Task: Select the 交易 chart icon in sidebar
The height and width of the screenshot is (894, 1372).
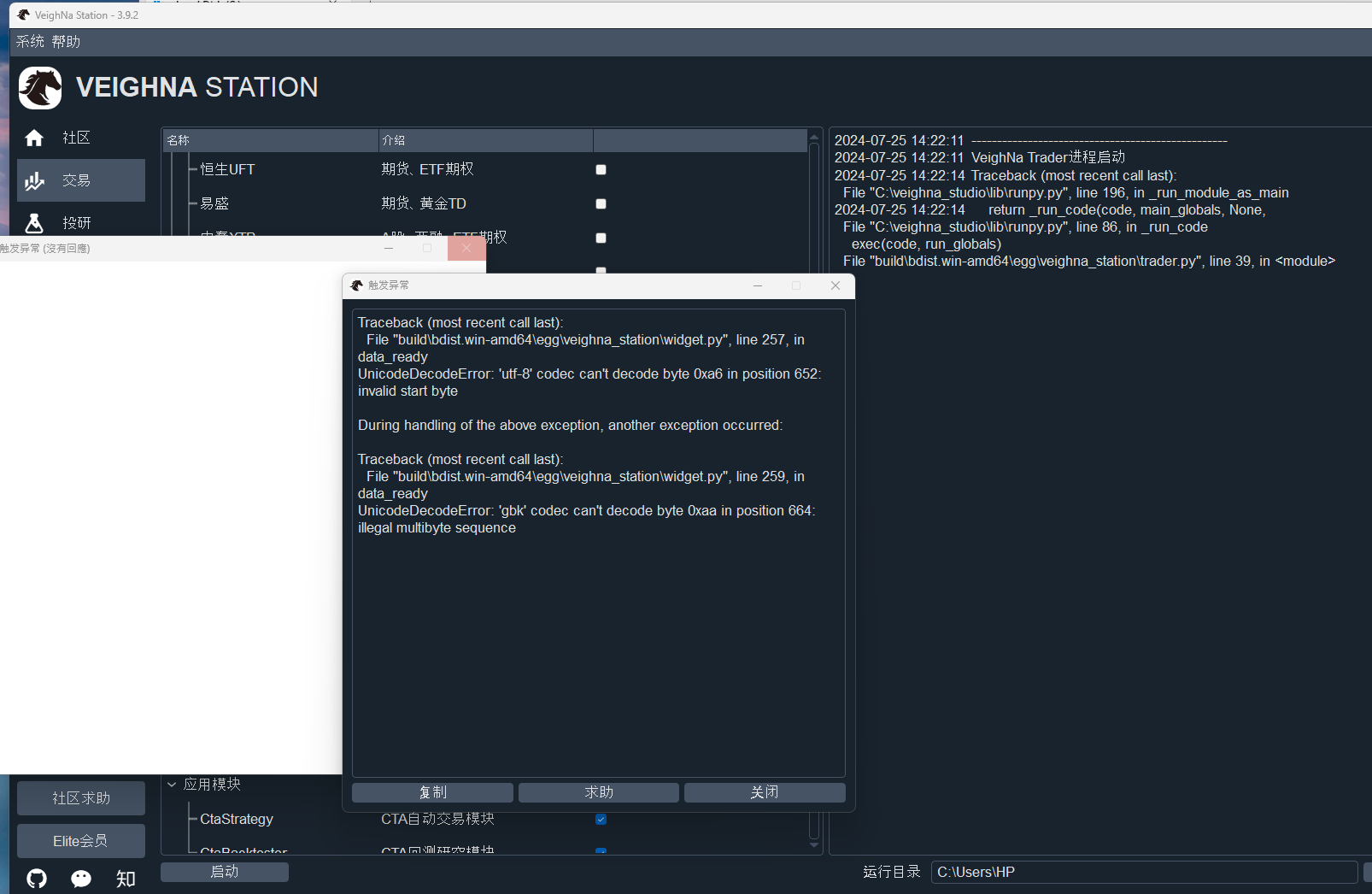Action: click(34, 180)
